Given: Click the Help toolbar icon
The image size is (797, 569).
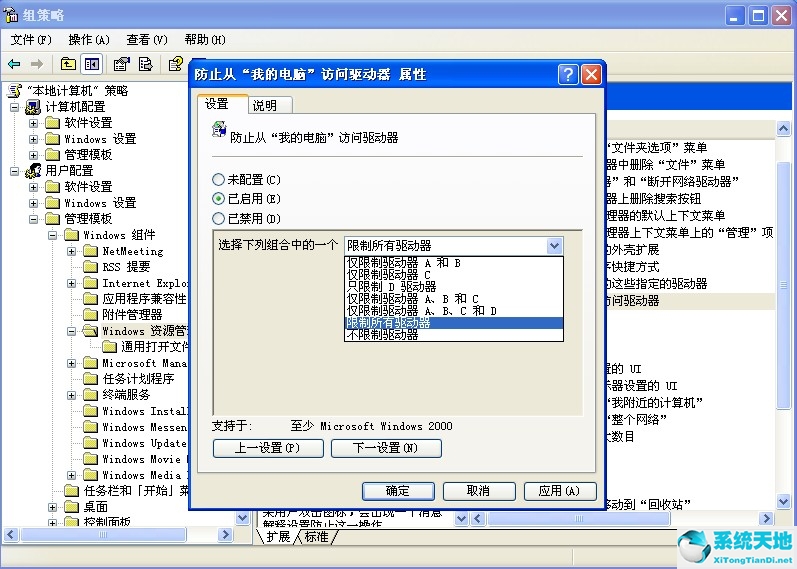Looking at the screenshot, I should point(175,64).
